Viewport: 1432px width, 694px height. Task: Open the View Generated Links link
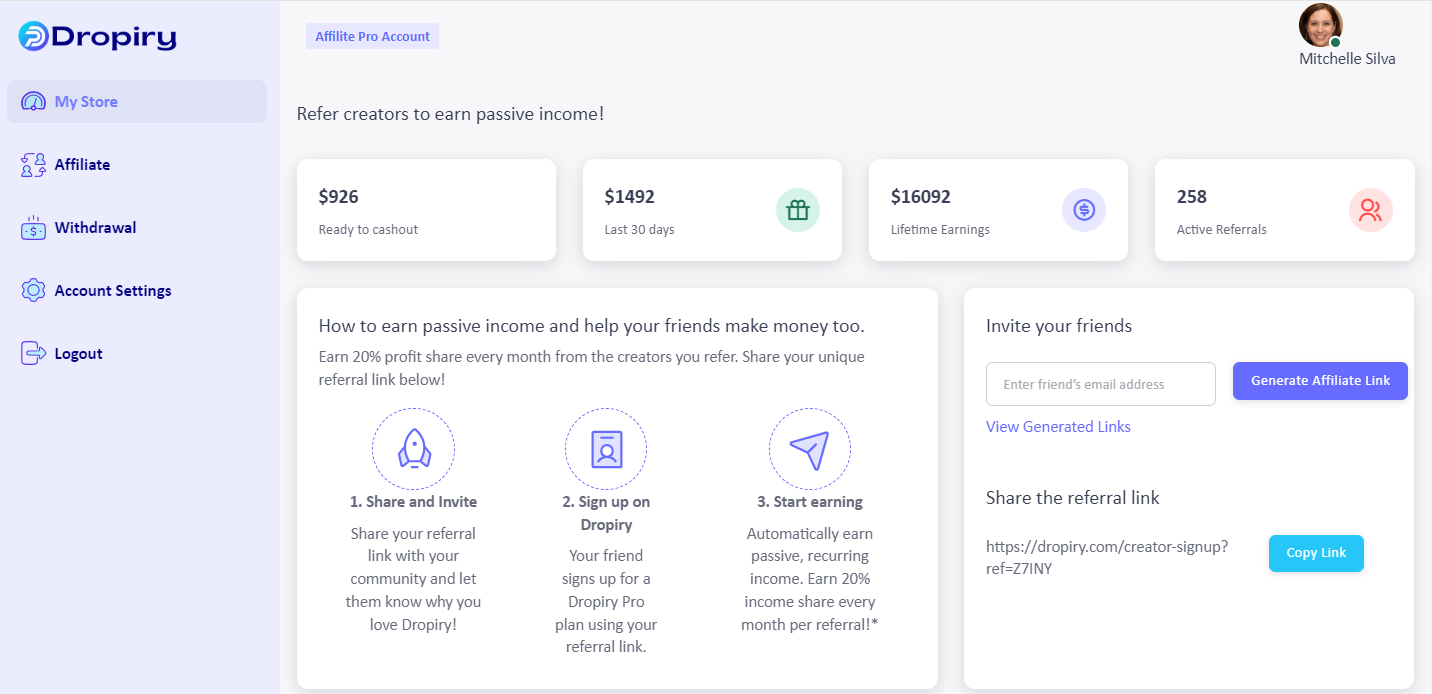tap(1058, 427)
